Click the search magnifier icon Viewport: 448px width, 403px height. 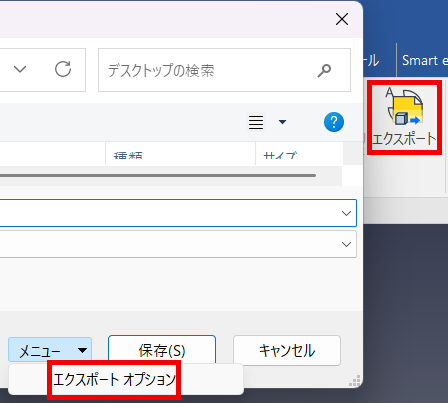pyautogui.click(x=324, y=70)
